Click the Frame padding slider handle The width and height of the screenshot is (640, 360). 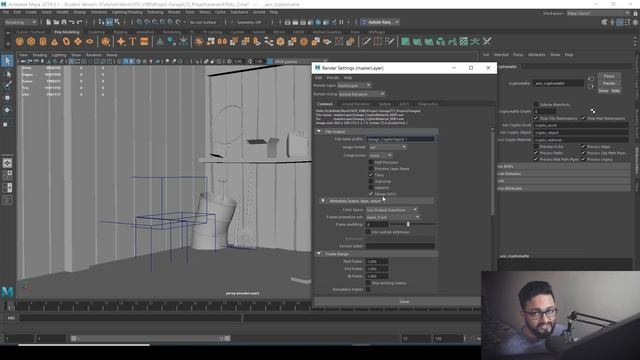coord(408,224)
